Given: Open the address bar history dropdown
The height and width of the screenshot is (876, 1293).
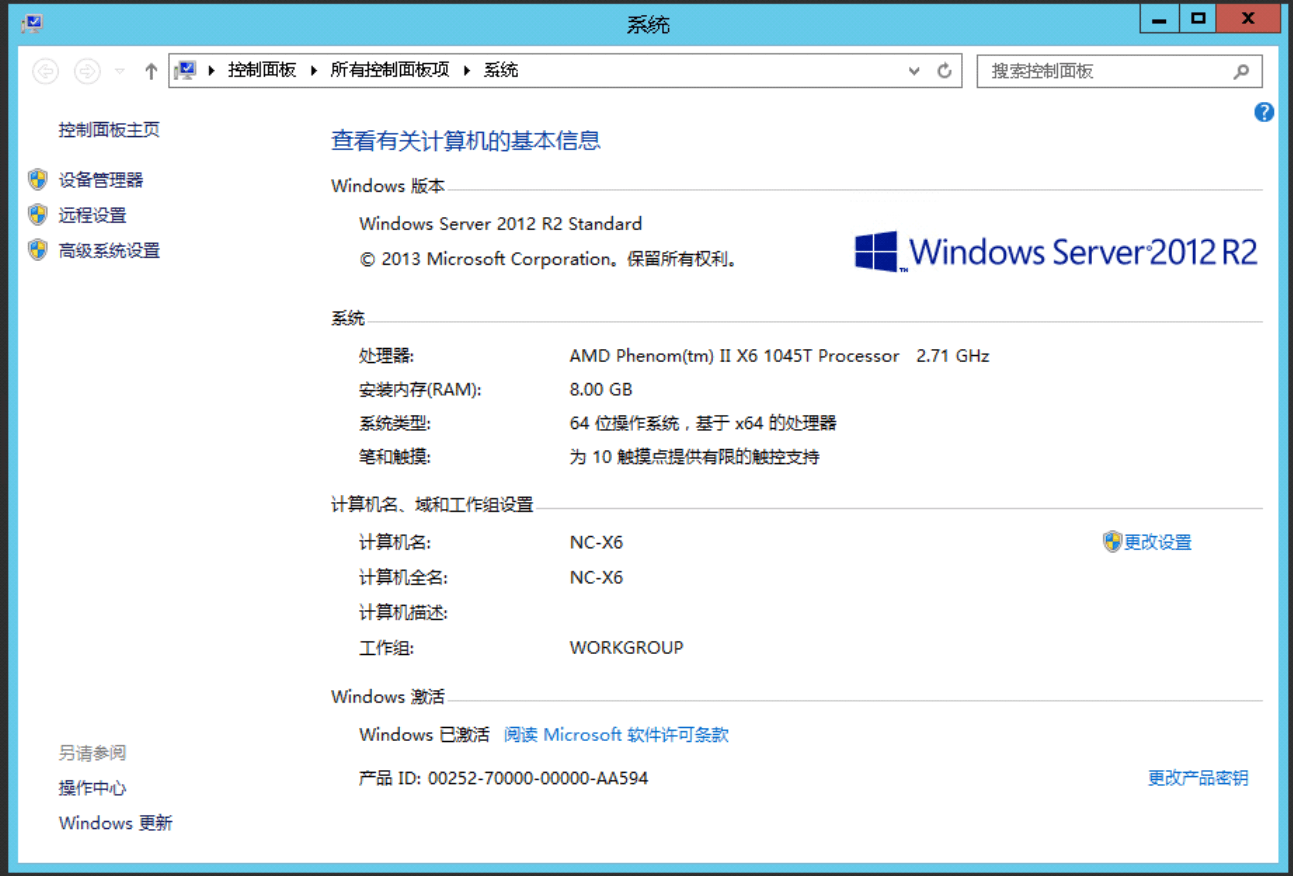Looking at the screenshot, I should click(914, 71).
